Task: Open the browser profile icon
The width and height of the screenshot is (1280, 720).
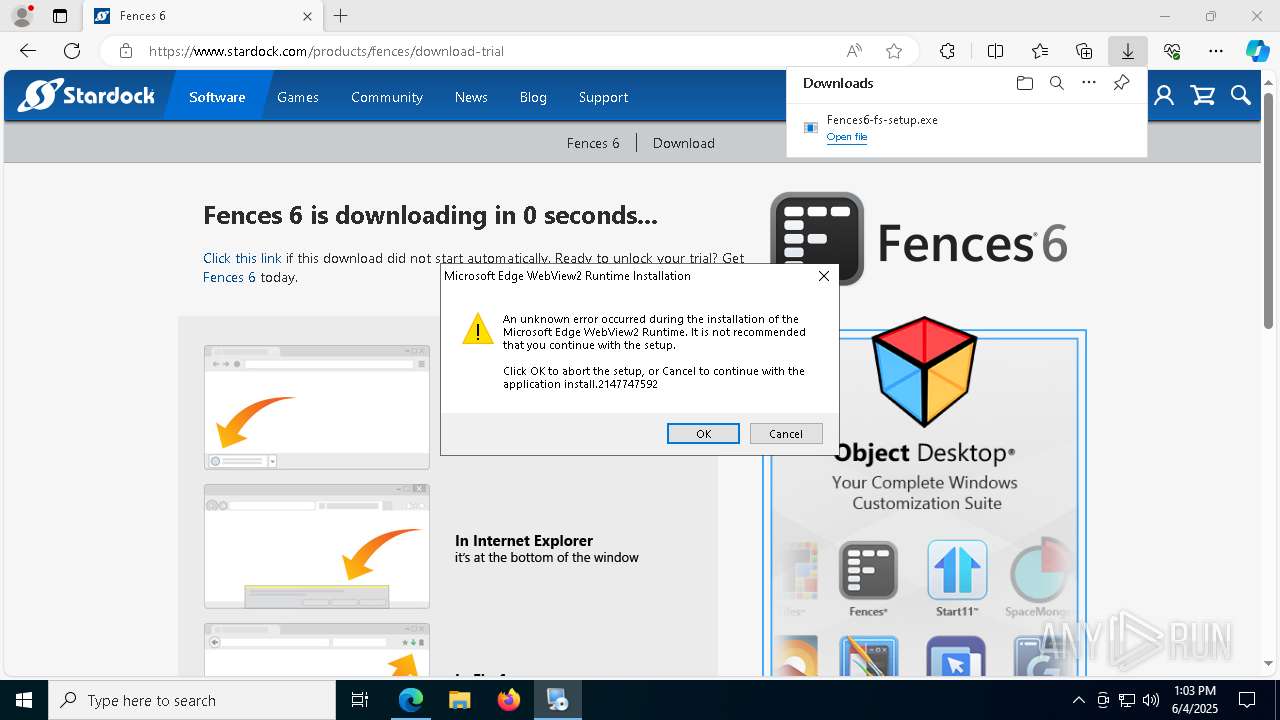Action: (x=21, y=16)
